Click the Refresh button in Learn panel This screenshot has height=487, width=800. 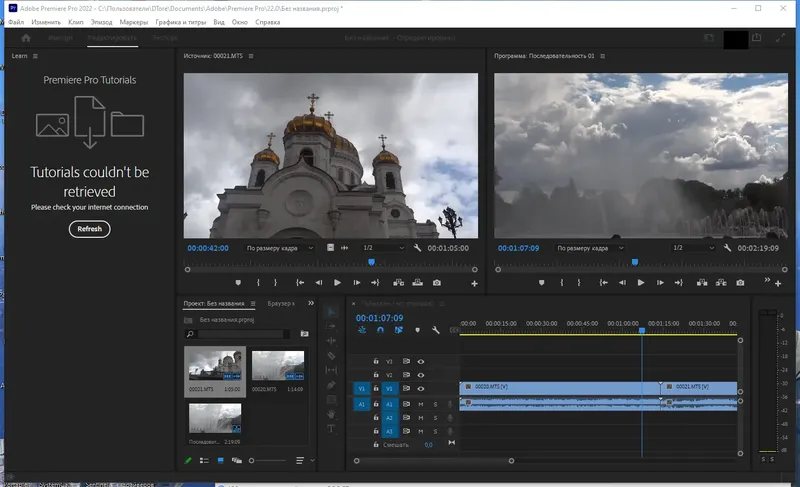(x=89, y=229)
